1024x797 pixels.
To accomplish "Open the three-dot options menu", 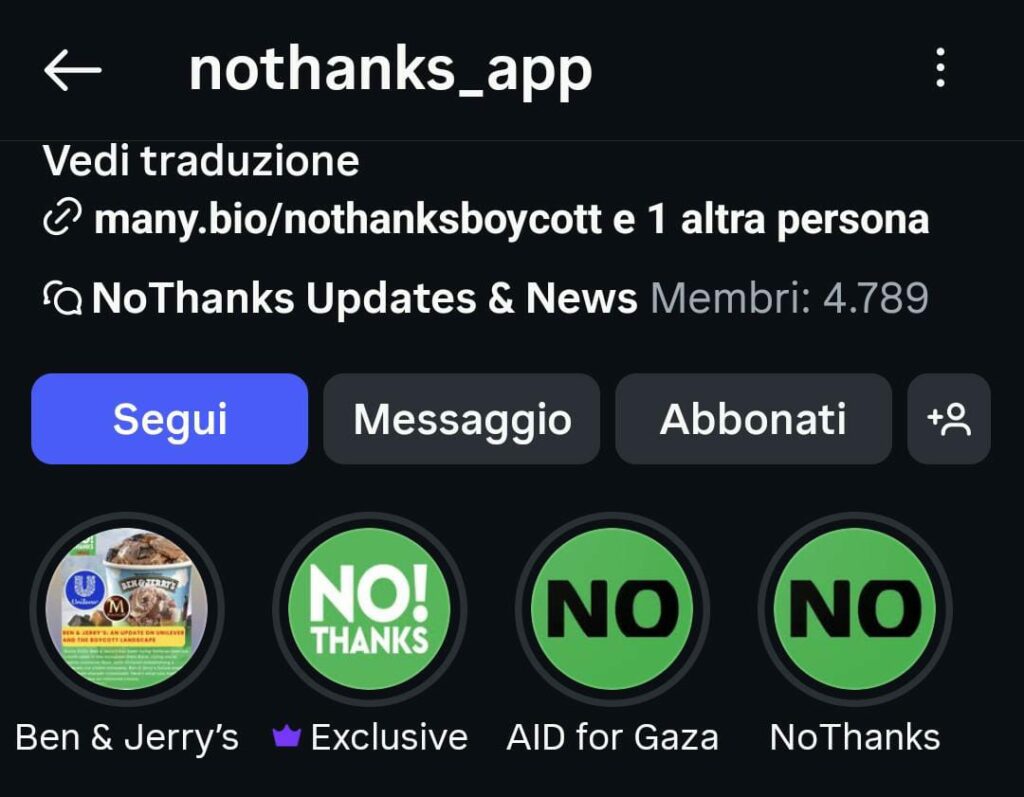I will pos(940,67).
